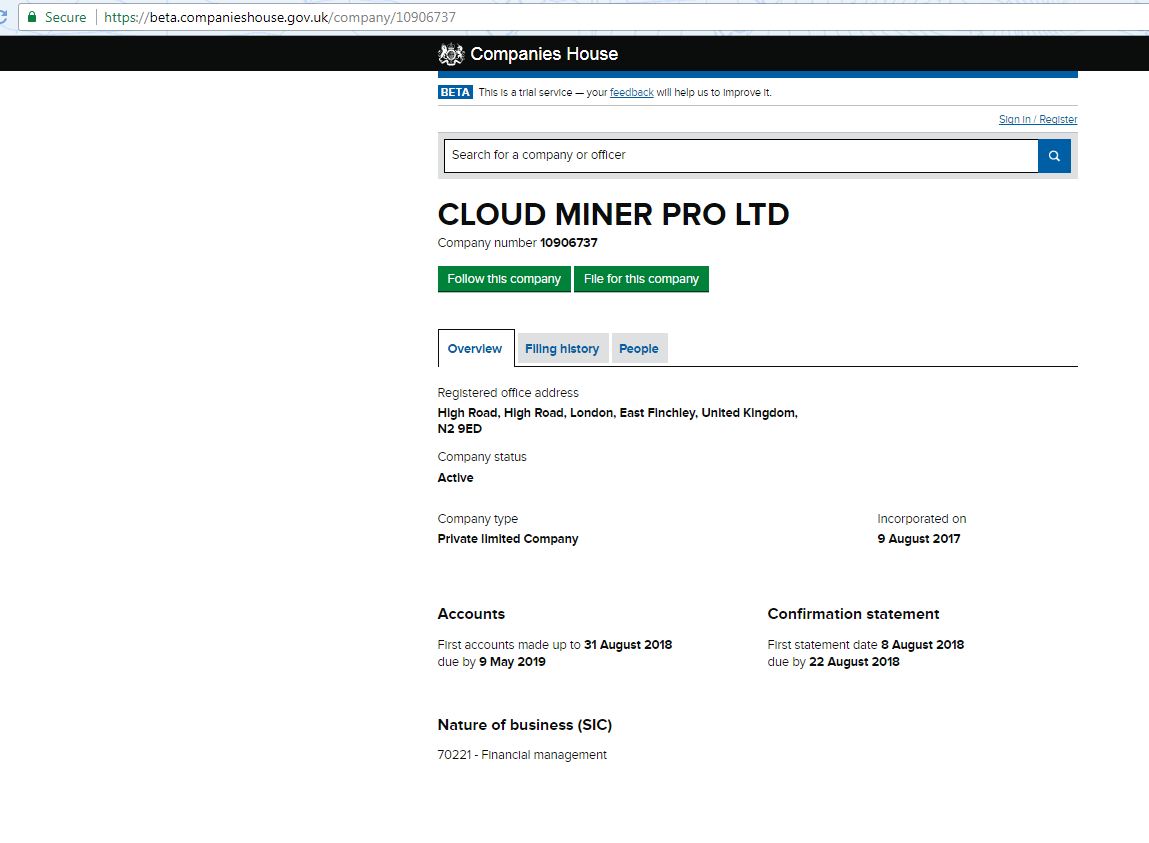Switch to the Filing history tab
Screen dimensions: 1149x843
tap(562, 348)
